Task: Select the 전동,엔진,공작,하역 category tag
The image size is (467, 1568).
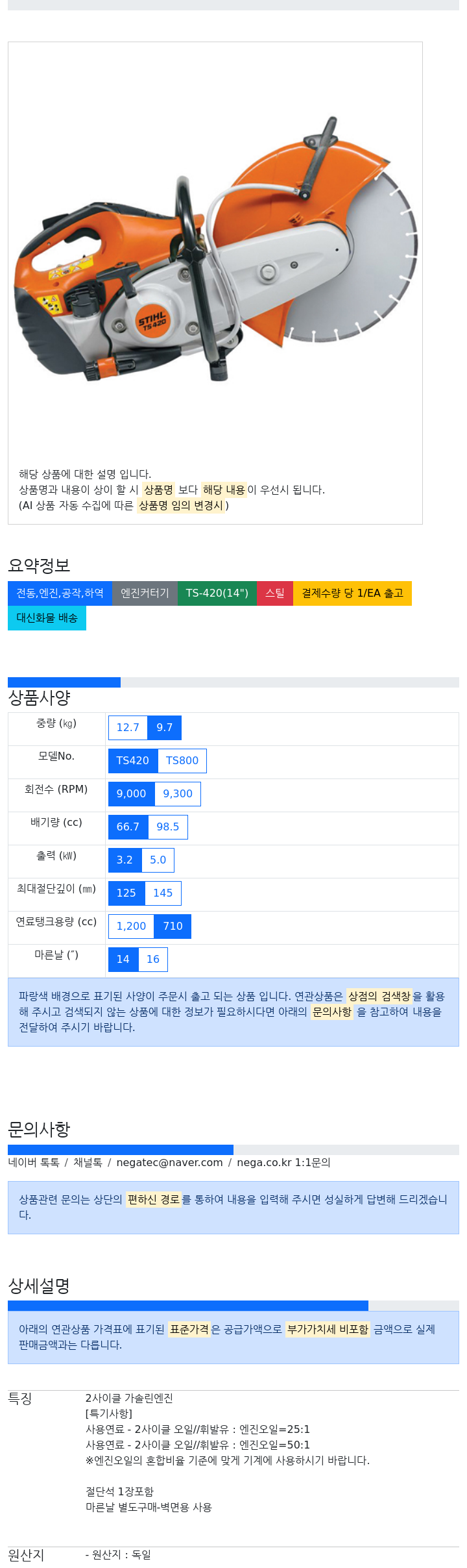Action: [60, 593]
